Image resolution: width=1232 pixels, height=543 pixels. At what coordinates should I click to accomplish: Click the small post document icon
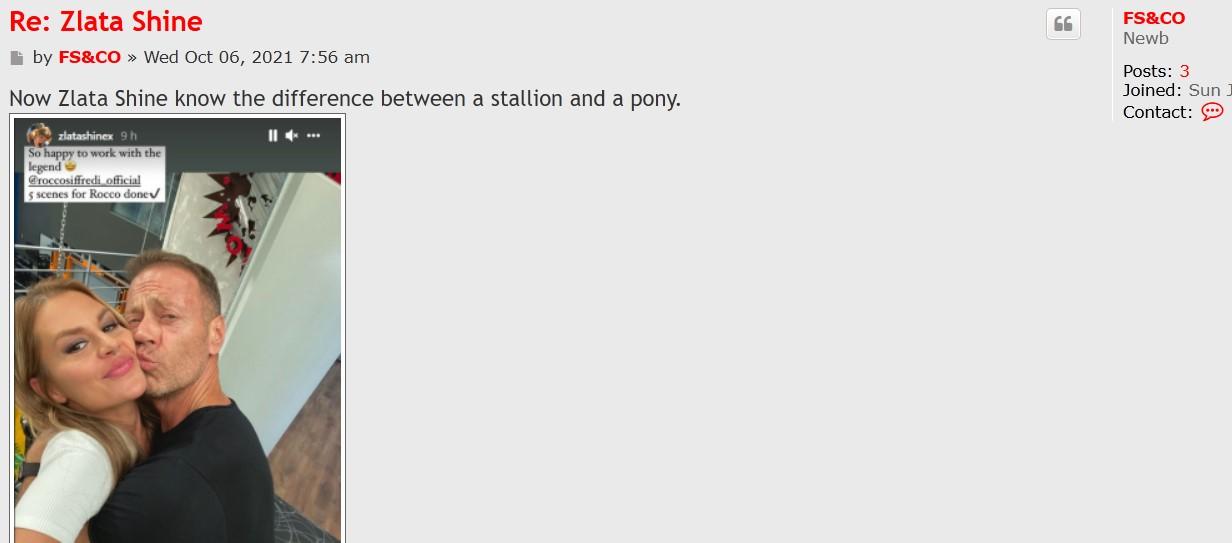[16, 58]
